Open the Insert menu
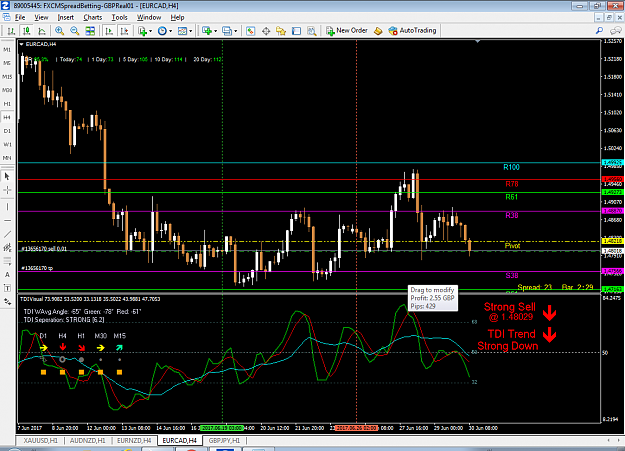 pos(66,18)
